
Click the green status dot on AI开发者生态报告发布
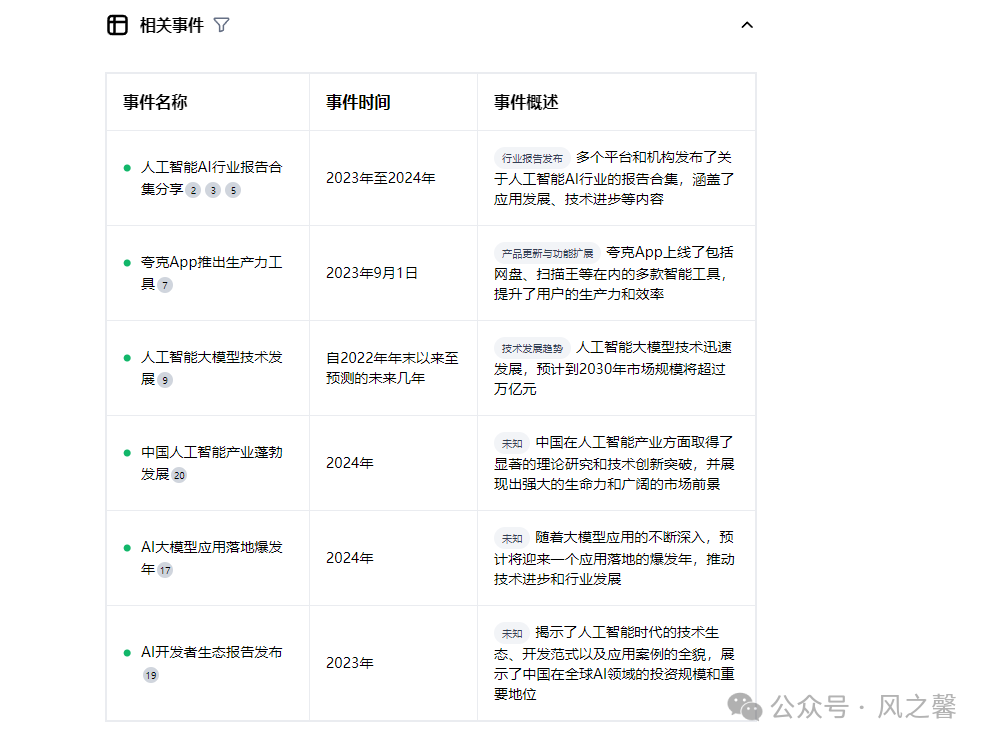(x=126, y=651)
